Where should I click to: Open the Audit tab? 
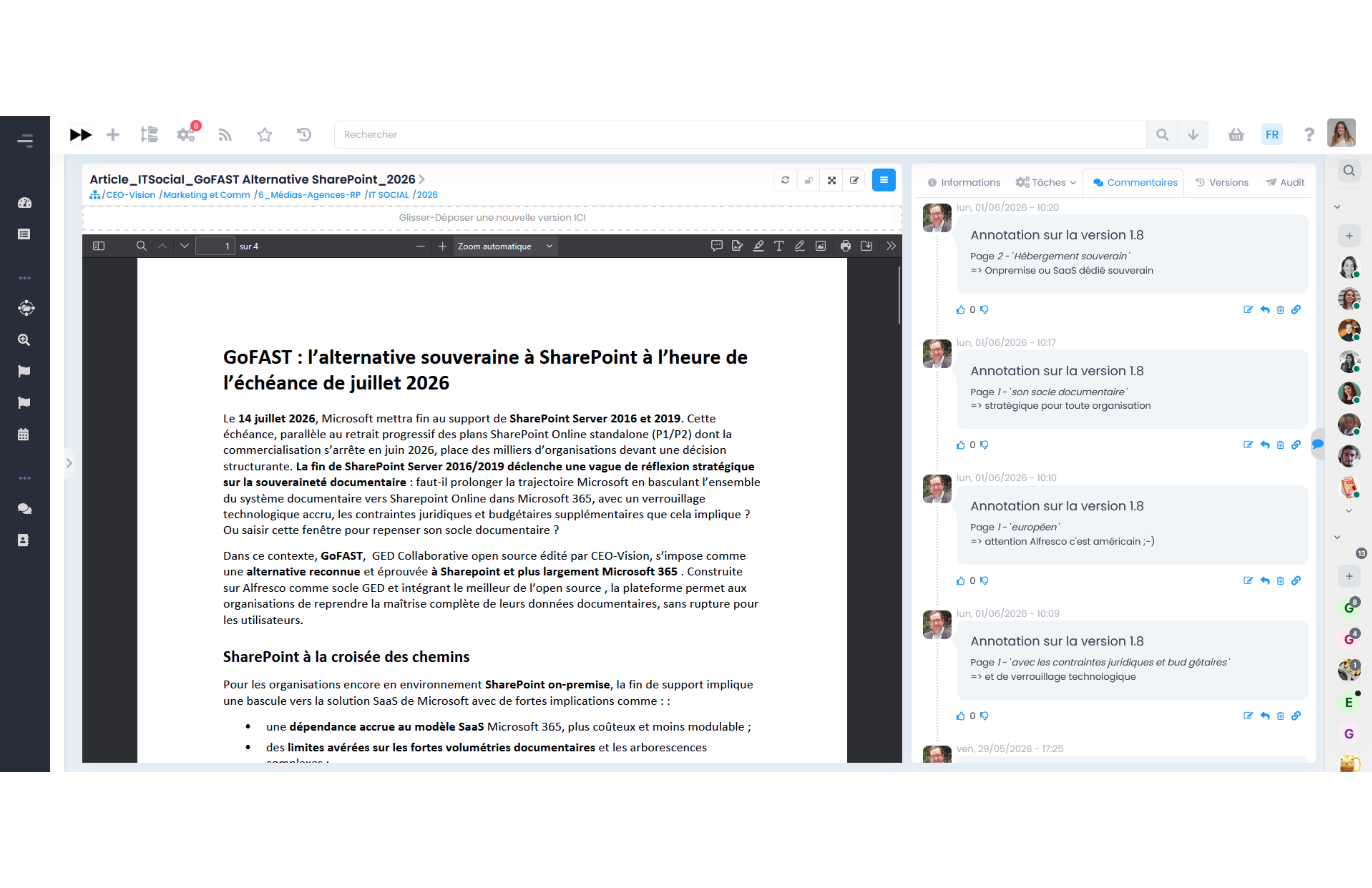pyautogui.click(x=1284, y=182)
